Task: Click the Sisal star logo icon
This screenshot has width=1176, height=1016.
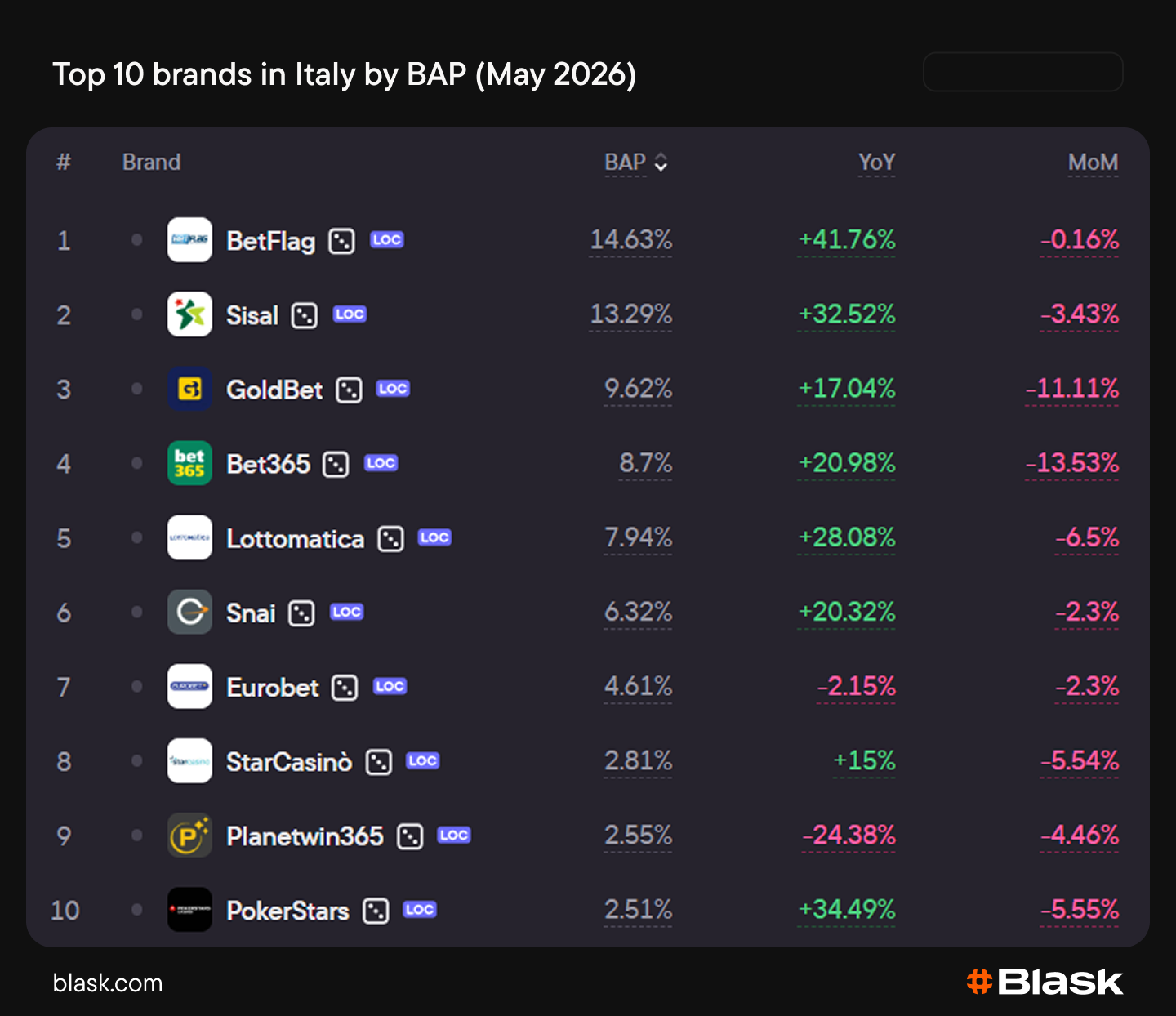Action: point(189,314)
